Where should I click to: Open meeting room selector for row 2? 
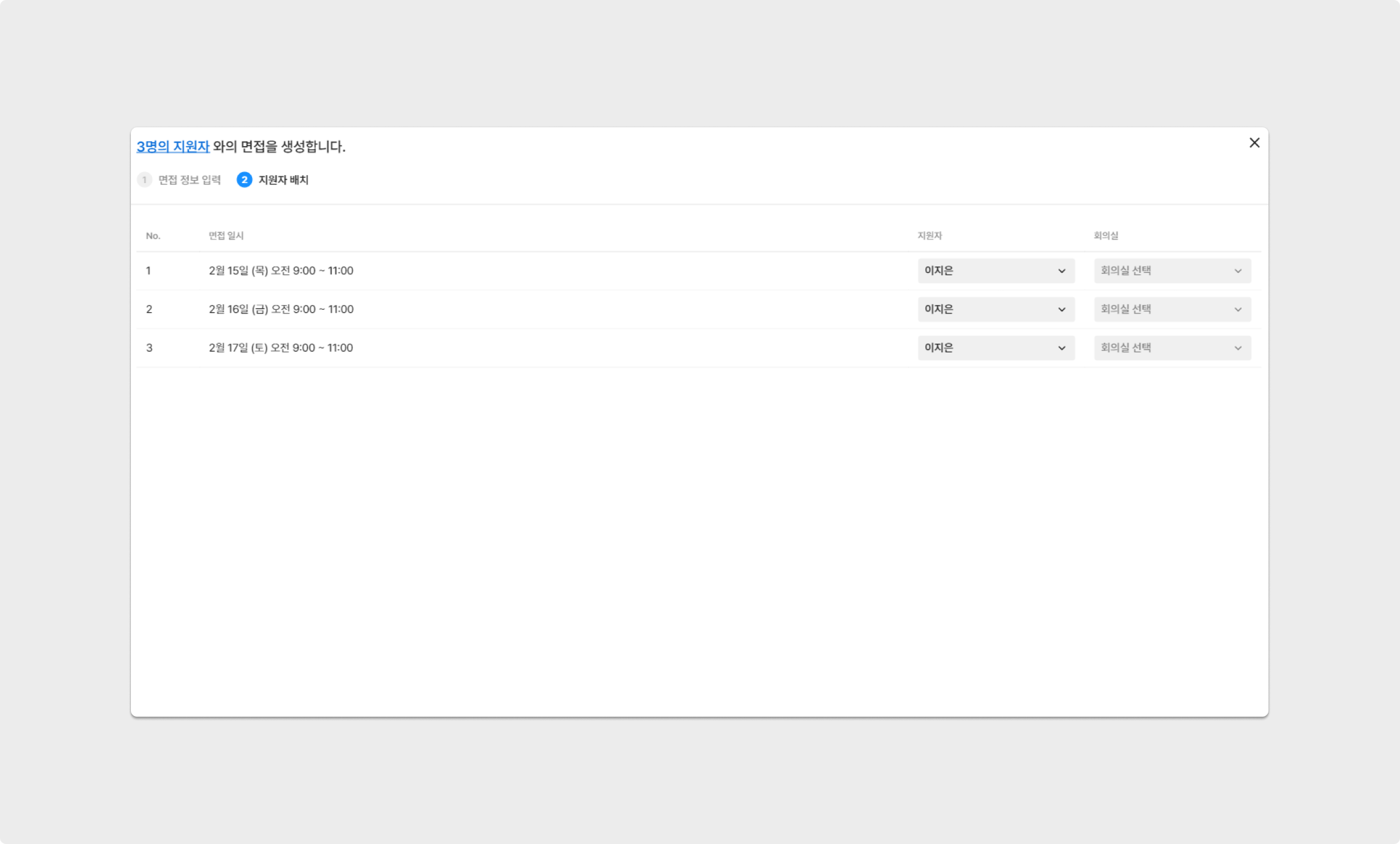[x=1172, y=309]
